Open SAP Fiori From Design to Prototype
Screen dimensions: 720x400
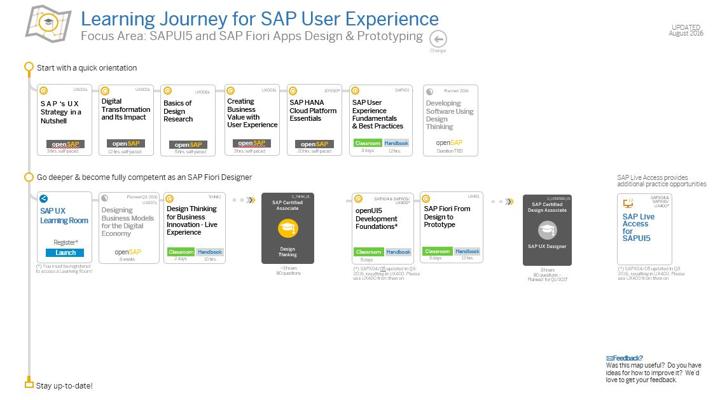(x=451, y=227)
